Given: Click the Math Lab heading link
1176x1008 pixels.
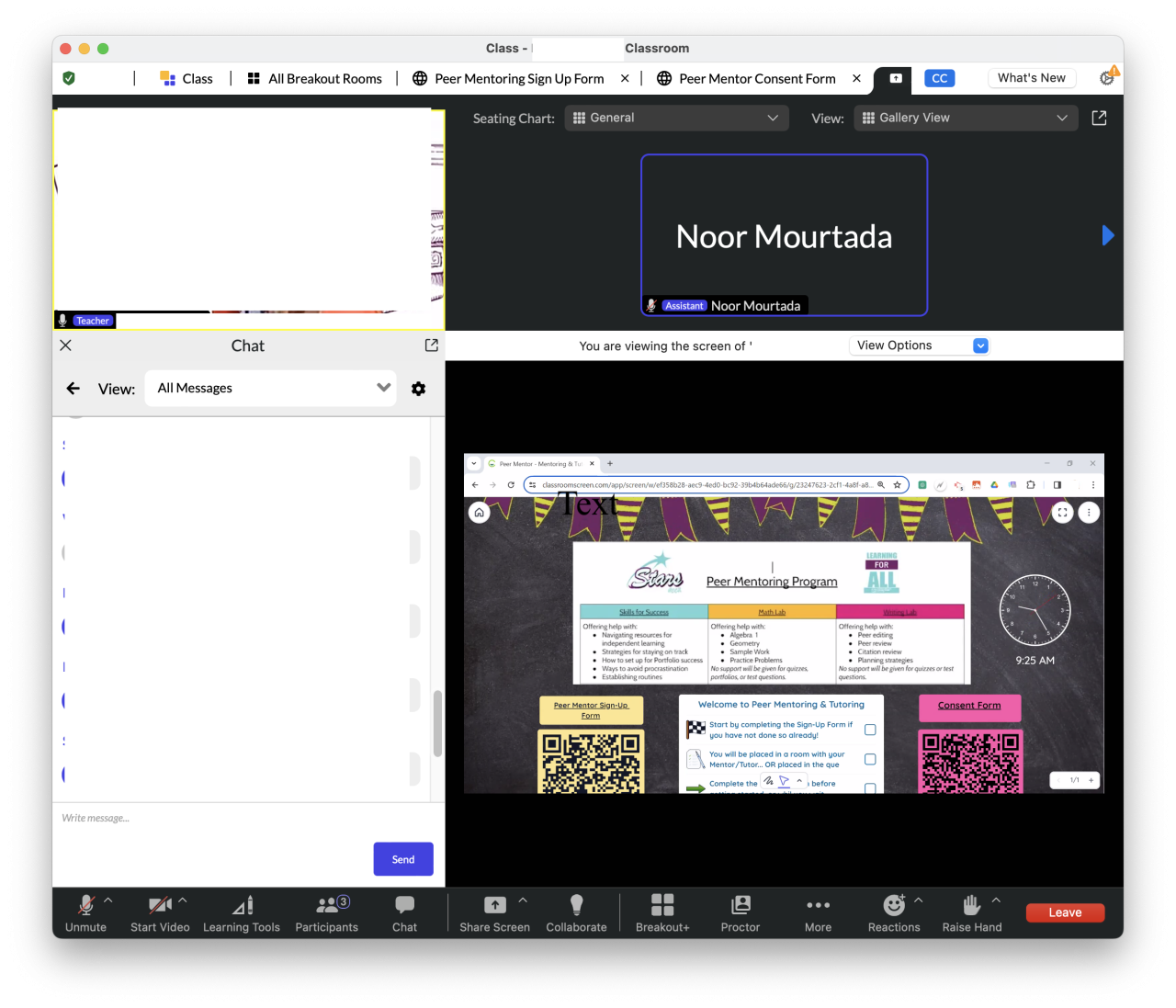Looking at the screenshot, I should 772,612.
